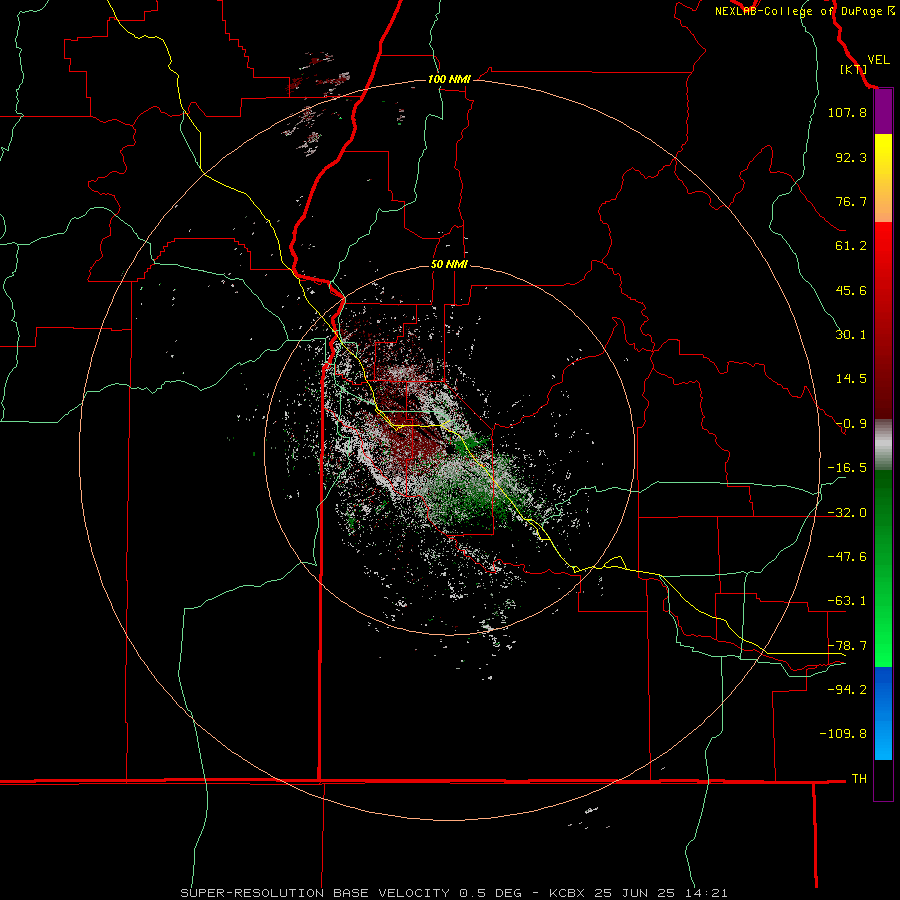Pick the black TH box on the scale

(883, 779)
